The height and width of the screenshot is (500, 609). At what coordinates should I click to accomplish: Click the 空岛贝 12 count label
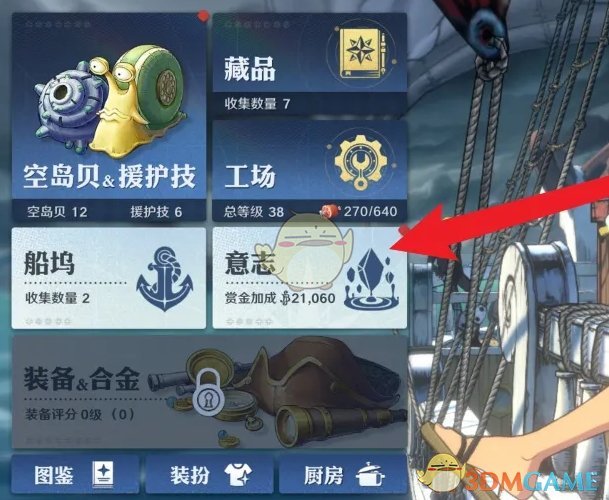pyautogui.click(x=57, y=212)
